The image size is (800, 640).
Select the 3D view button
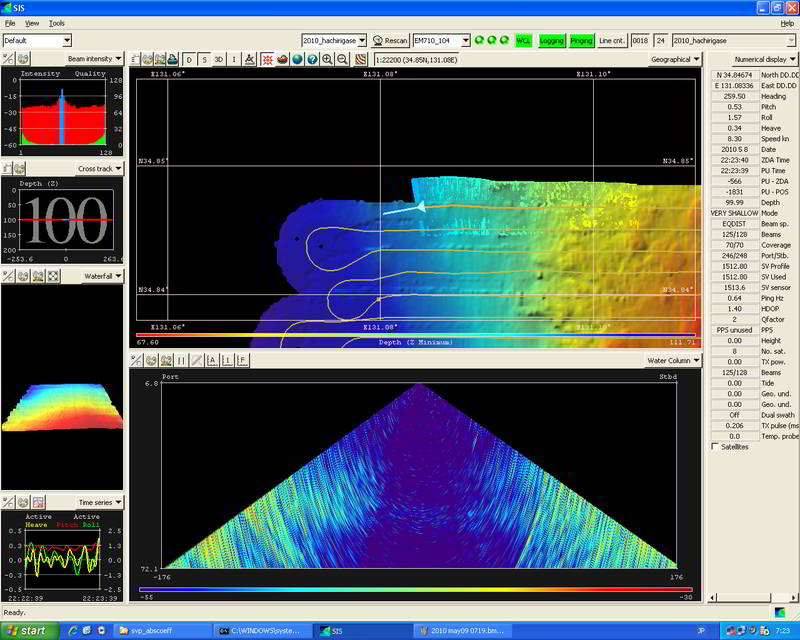pyautogui.click(x=219, y=60)
